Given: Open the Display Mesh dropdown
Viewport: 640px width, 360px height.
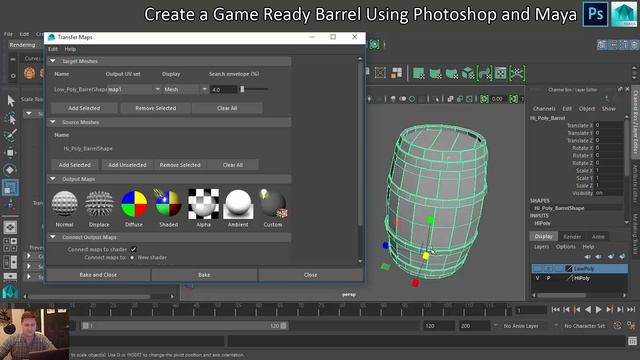Looking at the screenshot, I should (x=186, y=89).
